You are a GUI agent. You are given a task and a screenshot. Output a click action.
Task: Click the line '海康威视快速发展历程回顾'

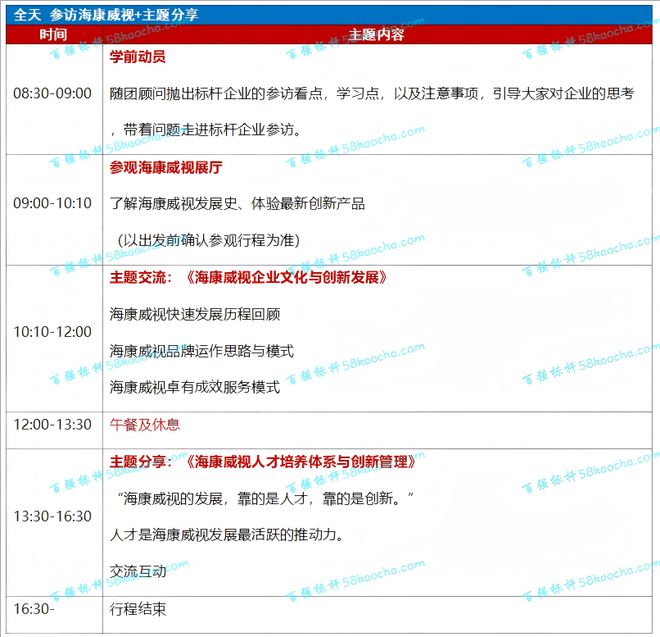(195, 315)
